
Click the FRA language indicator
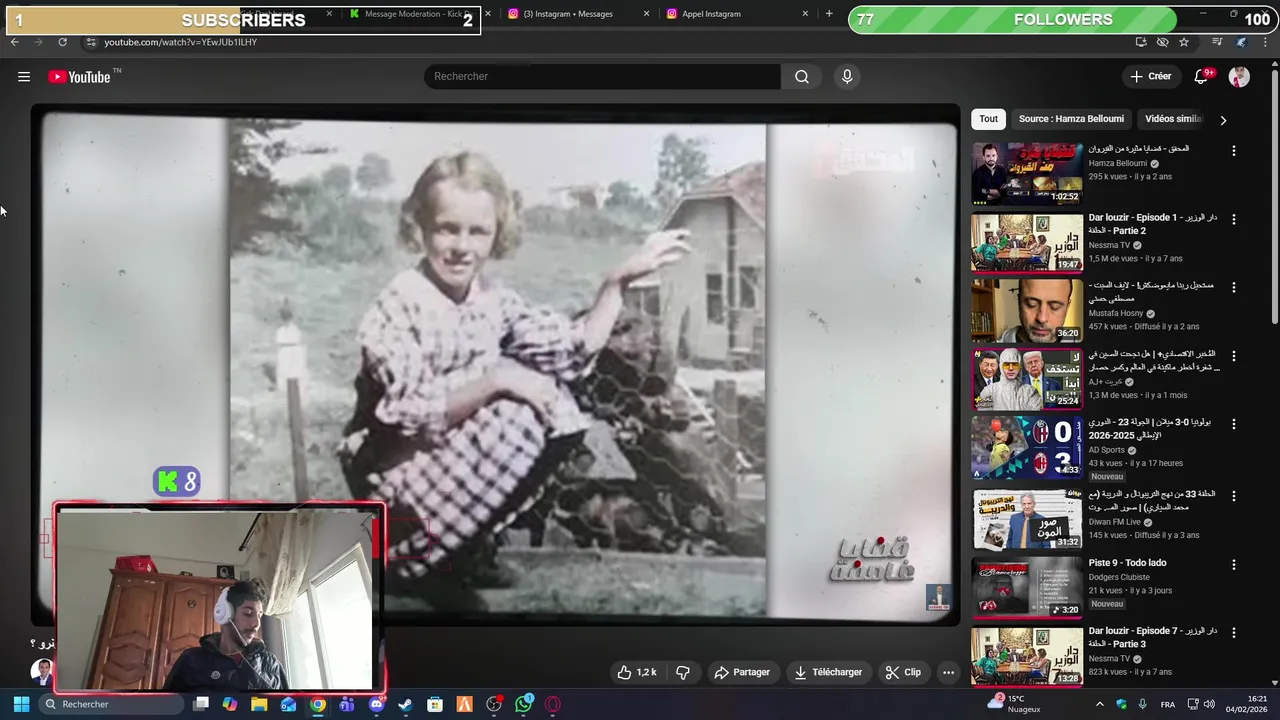1168,704
